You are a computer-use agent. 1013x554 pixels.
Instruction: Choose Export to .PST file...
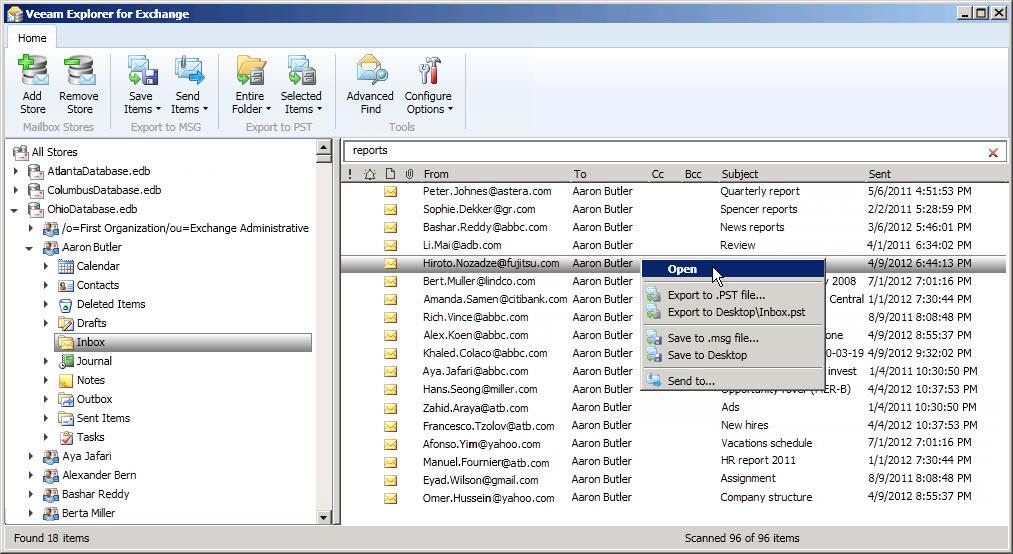733,295
